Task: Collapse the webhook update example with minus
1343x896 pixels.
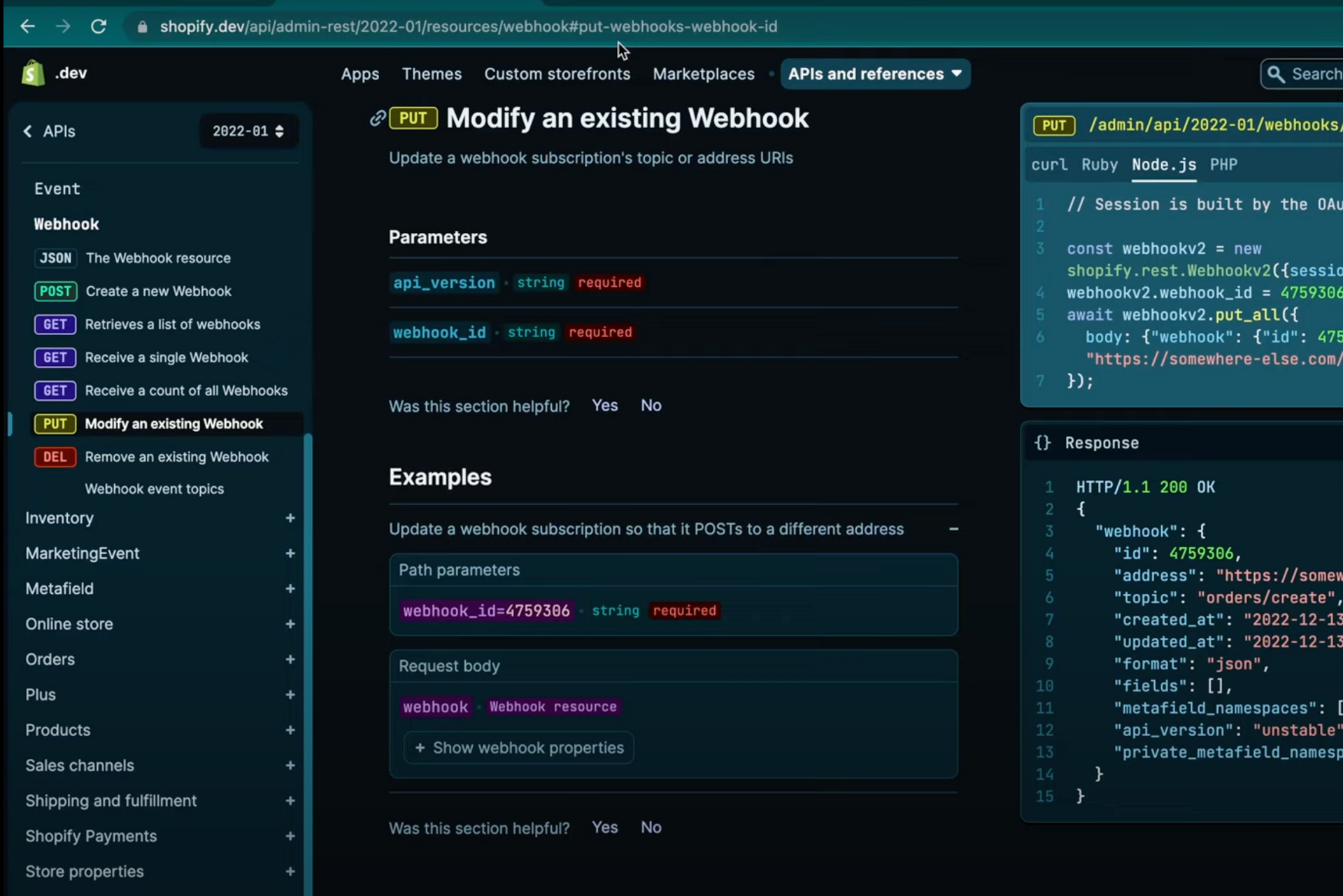Action: coord(953,529)
